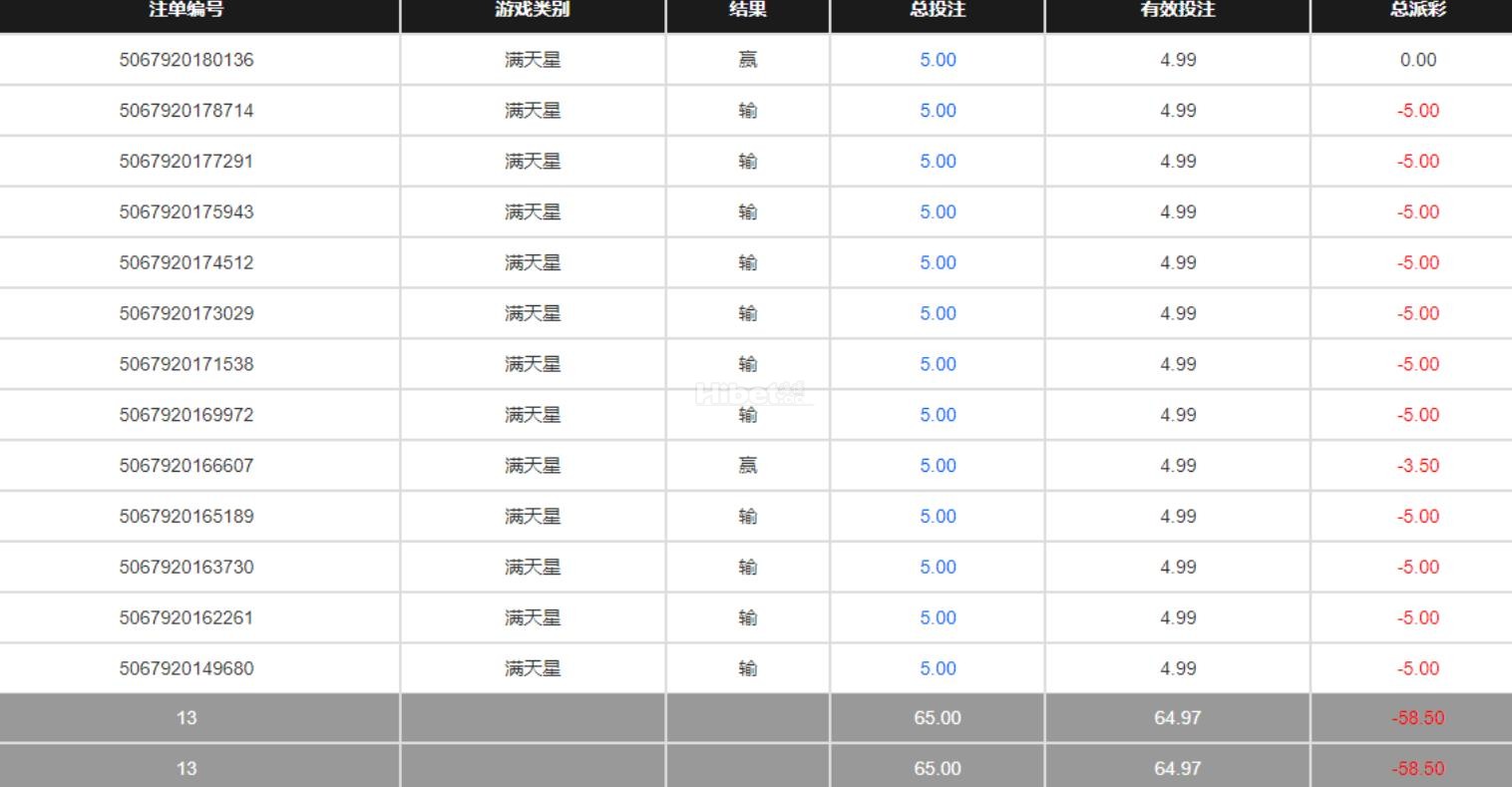Select order number 5067920180136
The width and height of the screenshot is (1512, 787).
coord(187,60)
